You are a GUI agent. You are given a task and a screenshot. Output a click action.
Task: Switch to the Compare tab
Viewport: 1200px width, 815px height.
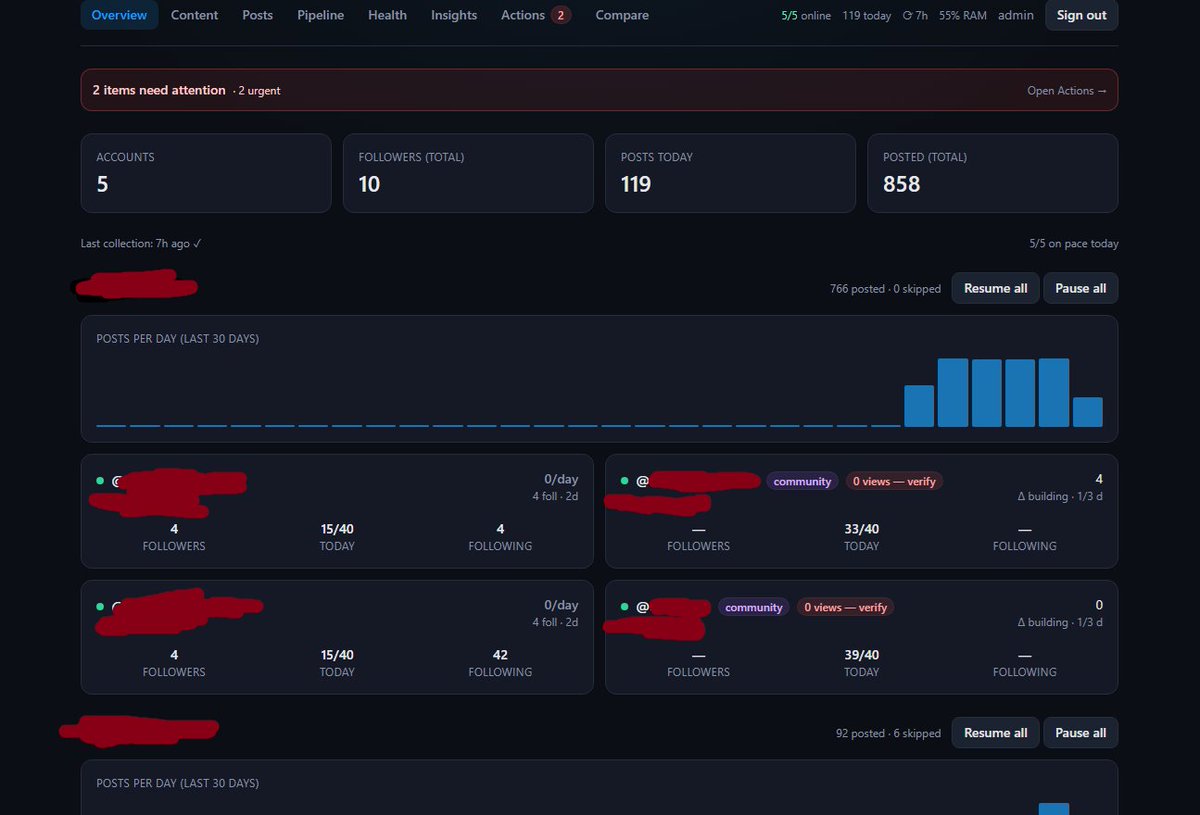point(622,15)
